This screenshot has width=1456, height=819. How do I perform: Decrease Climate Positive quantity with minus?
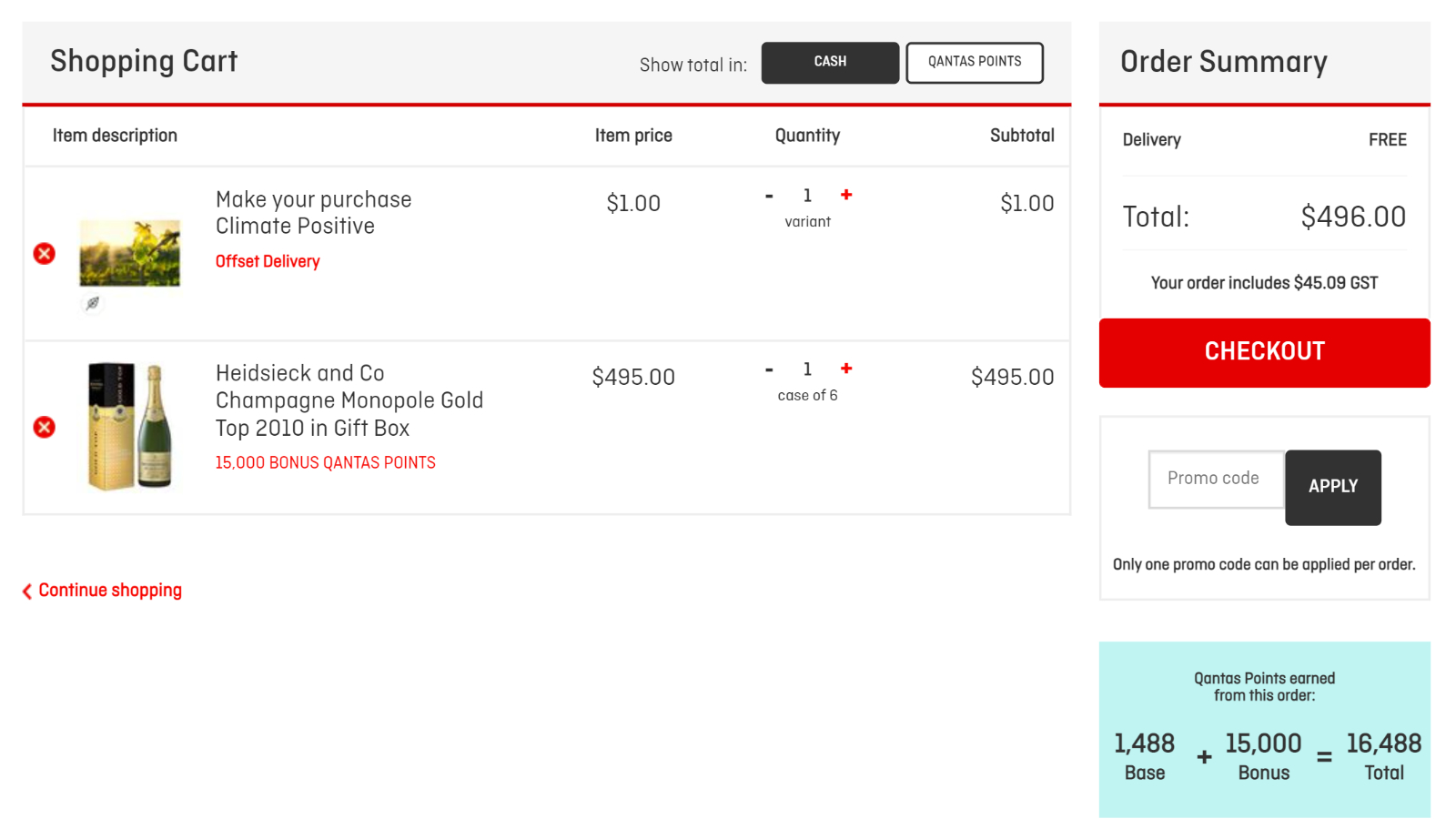(769, 196)
